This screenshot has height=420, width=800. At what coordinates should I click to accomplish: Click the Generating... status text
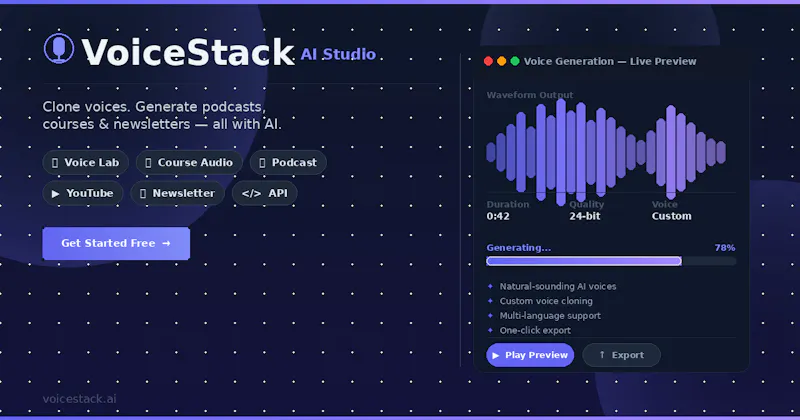518,248
